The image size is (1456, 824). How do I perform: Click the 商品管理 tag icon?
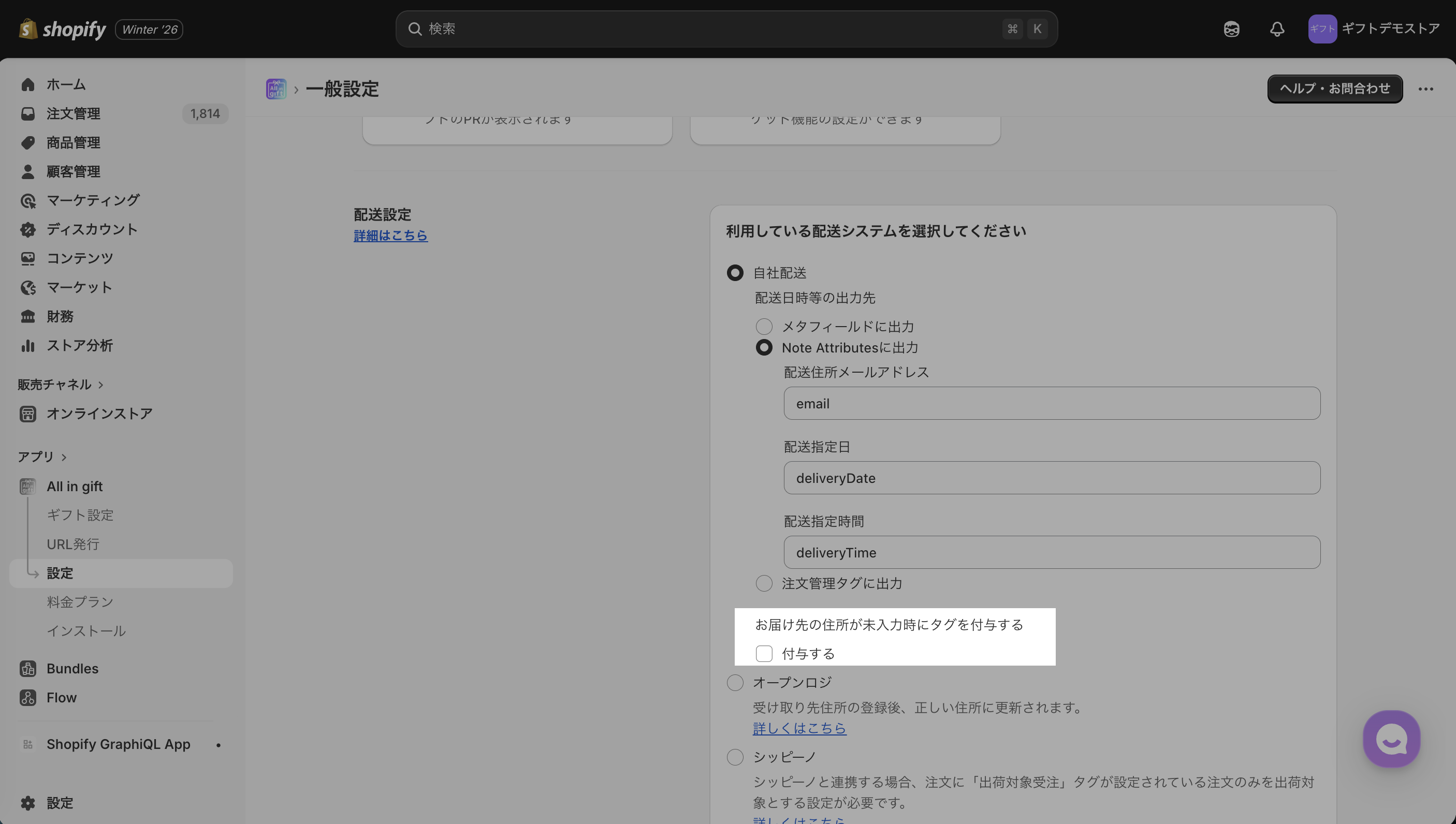click(28, 143)
